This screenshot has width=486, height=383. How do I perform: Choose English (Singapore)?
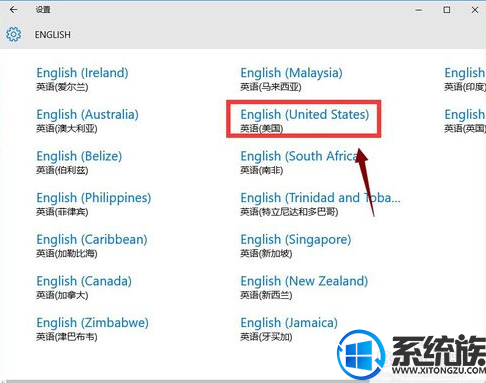click(296, 246)
